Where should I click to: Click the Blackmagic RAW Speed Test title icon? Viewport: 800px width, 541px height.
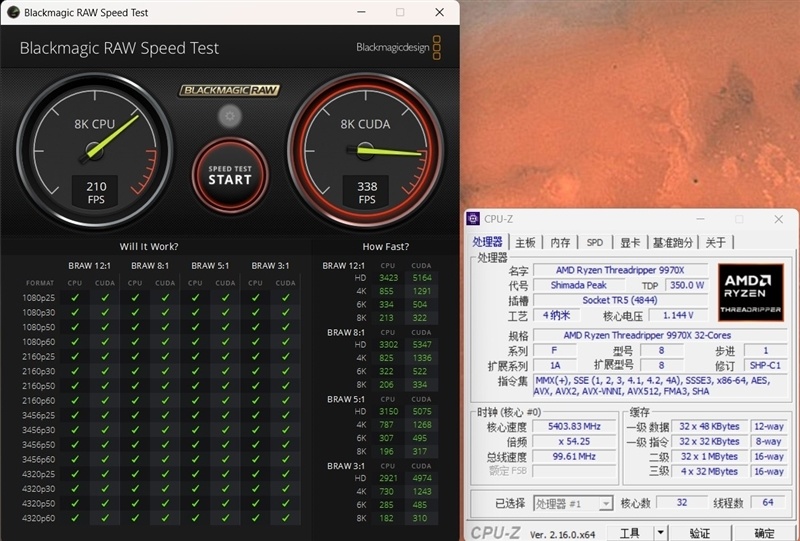coord(12,13)
